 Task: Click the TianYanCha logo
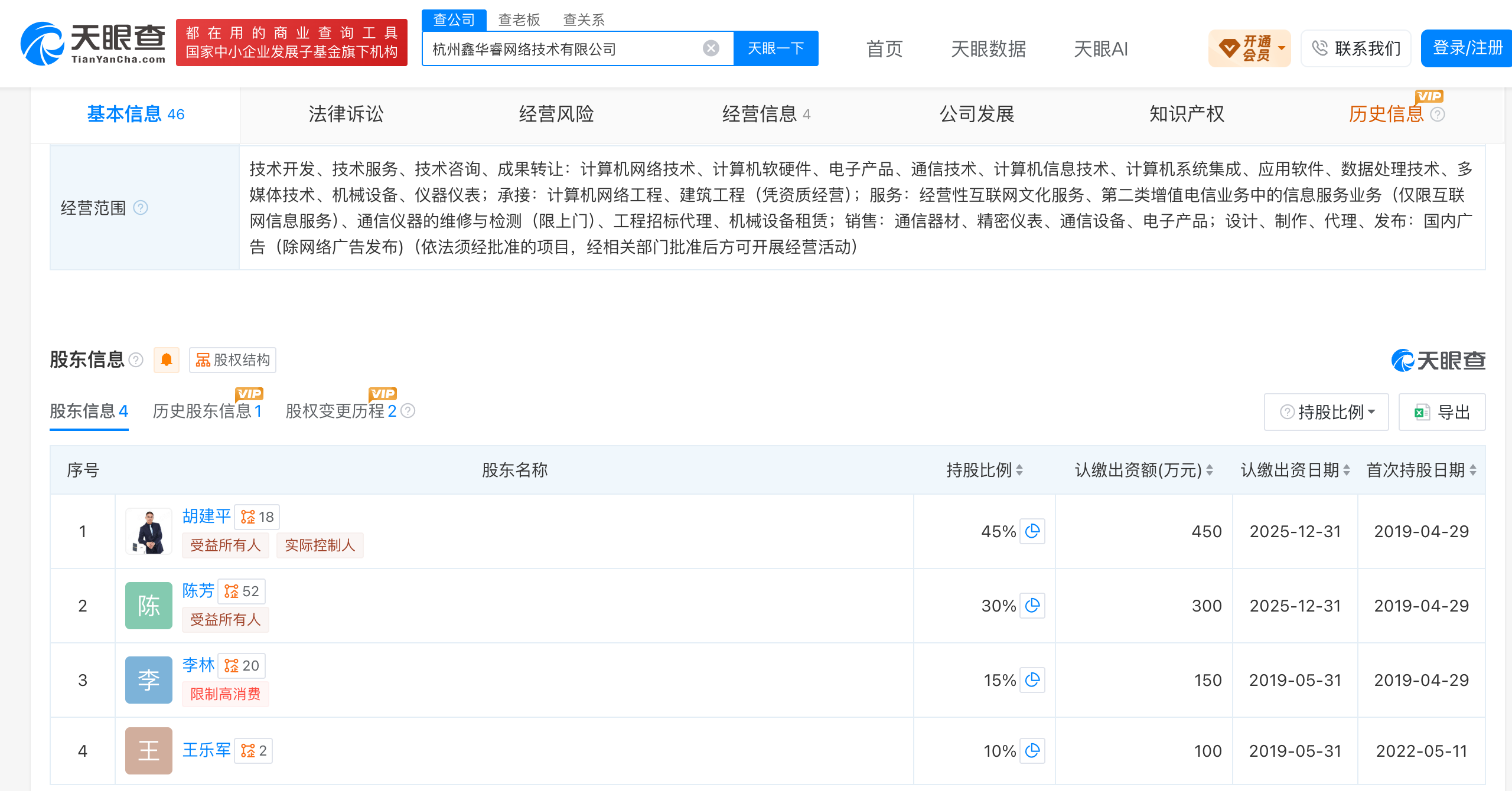click(93, 43)
